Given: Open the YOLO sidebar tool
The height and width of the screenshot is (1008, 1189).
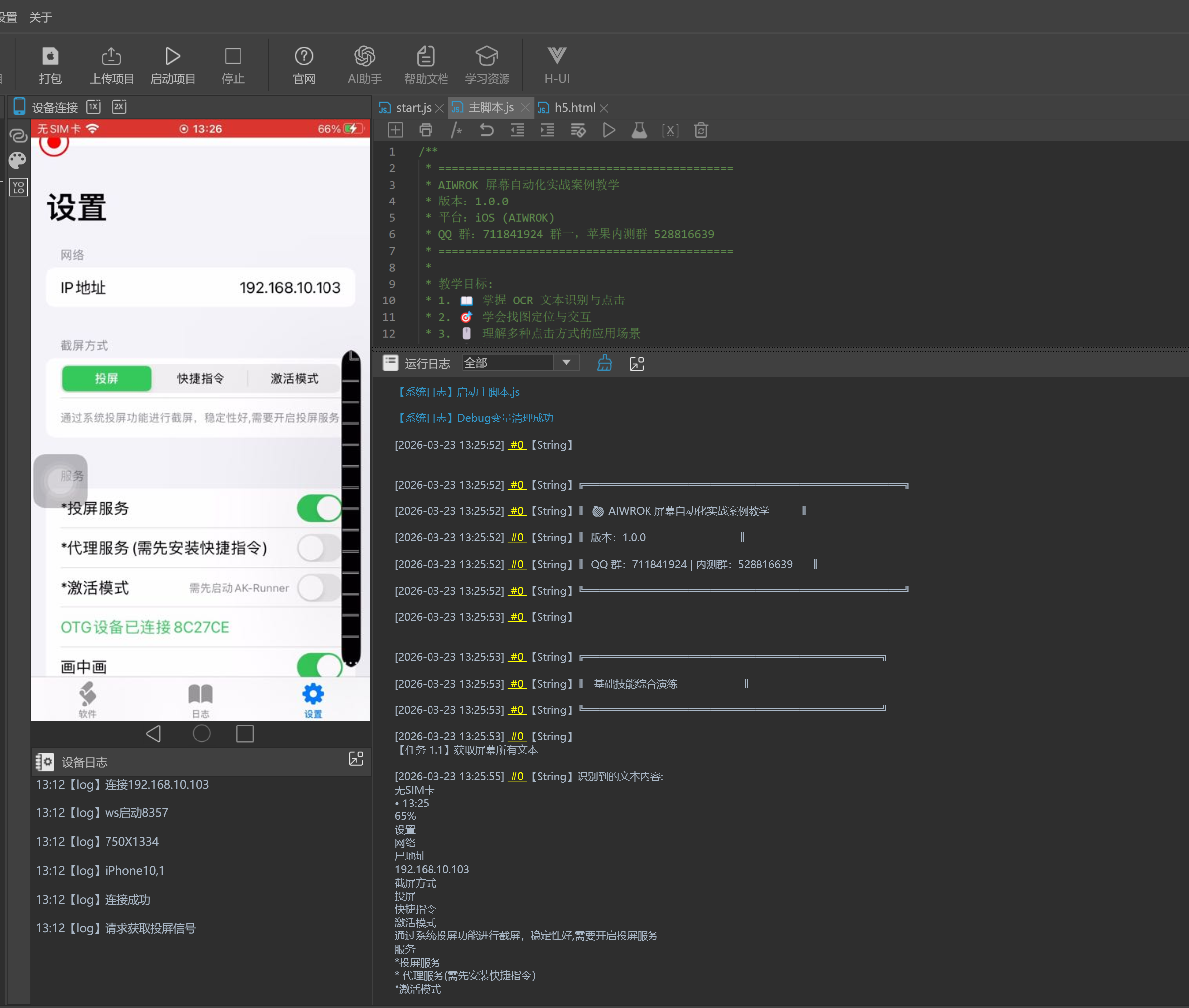Looking at the screenshot, I should (x=18, y=187).
